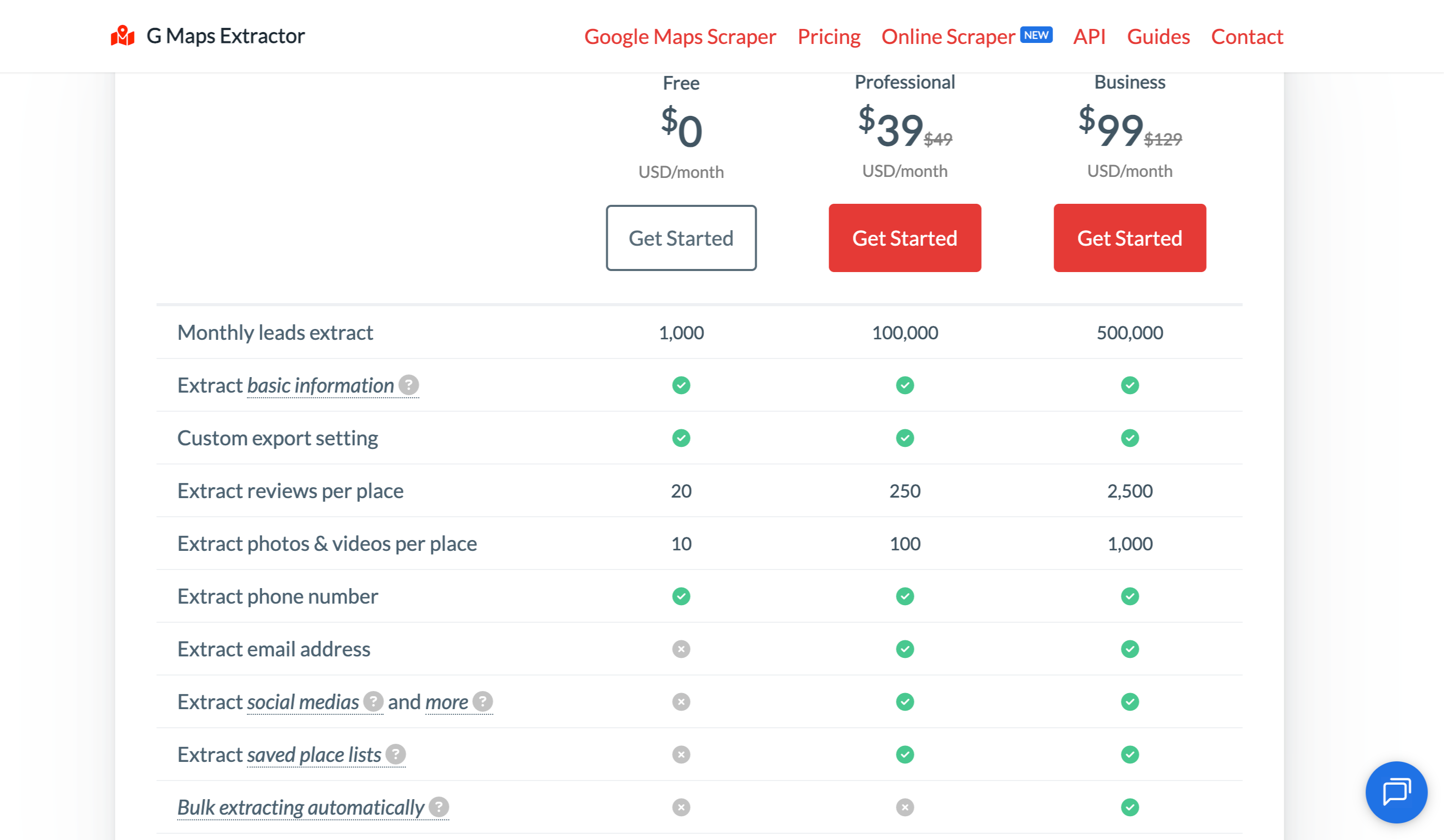Click the 2,500 reviews value
This screenshot has width=1444, height=840.
[1130, 490]
